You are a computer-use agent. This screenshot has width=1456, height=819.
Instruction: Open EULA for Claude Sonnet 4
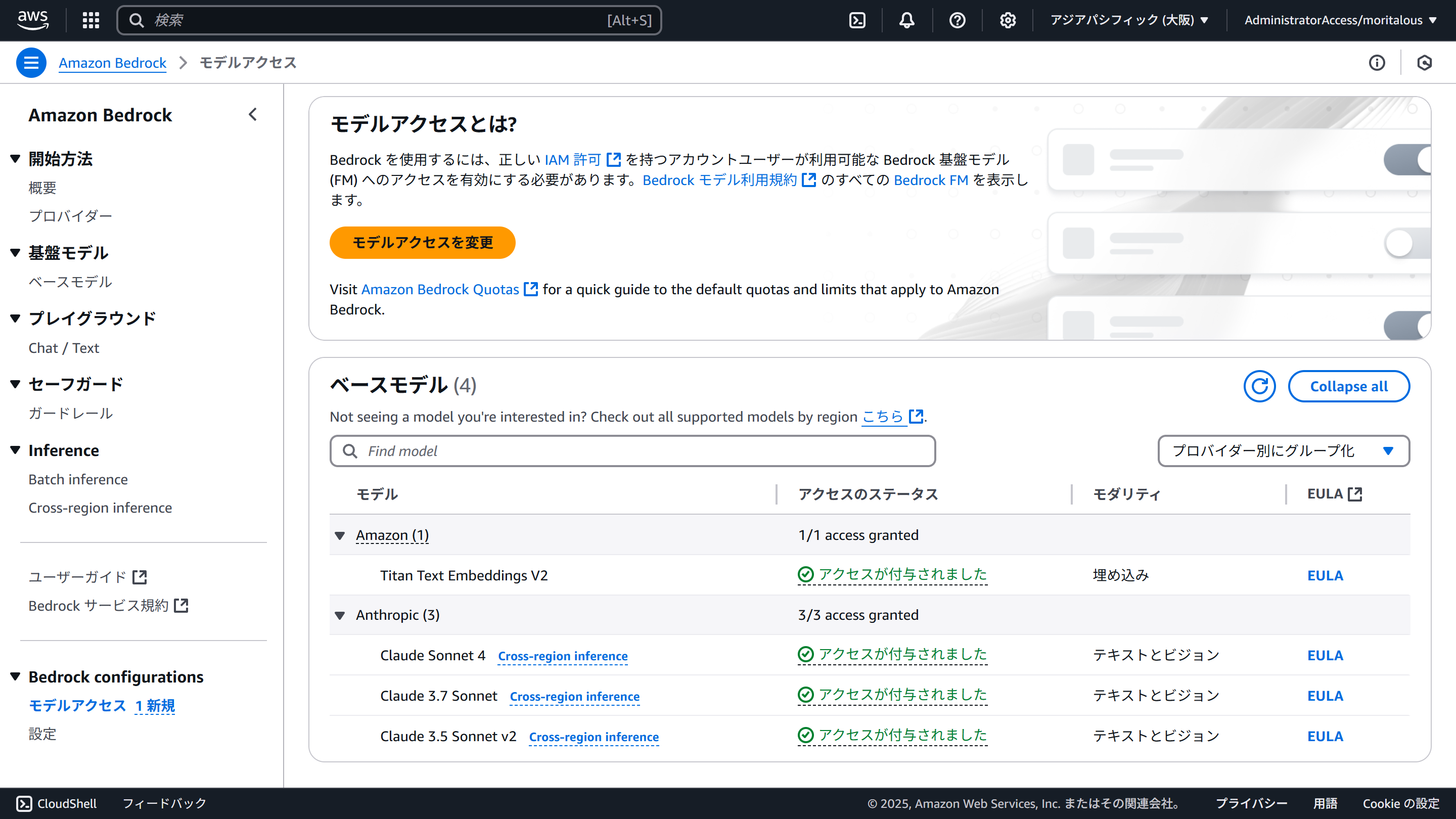point(1325,655)
